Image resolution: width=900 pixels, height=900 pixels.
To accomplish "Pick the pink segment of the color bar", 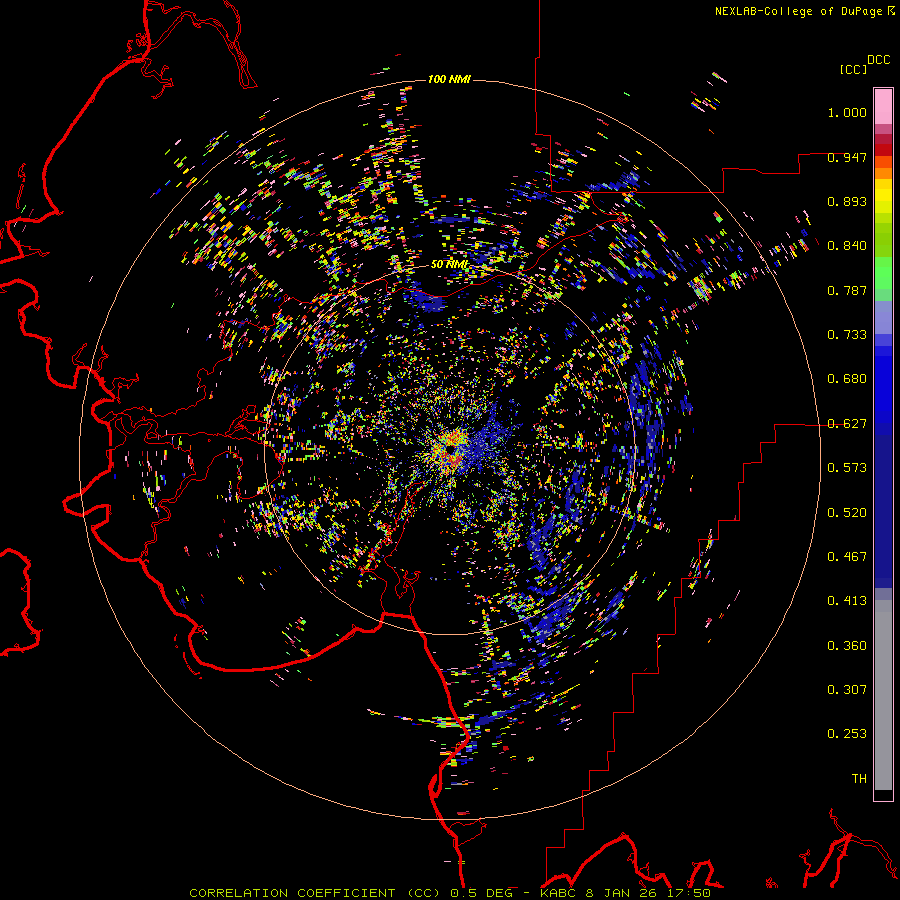I will [x=883, y=107].
